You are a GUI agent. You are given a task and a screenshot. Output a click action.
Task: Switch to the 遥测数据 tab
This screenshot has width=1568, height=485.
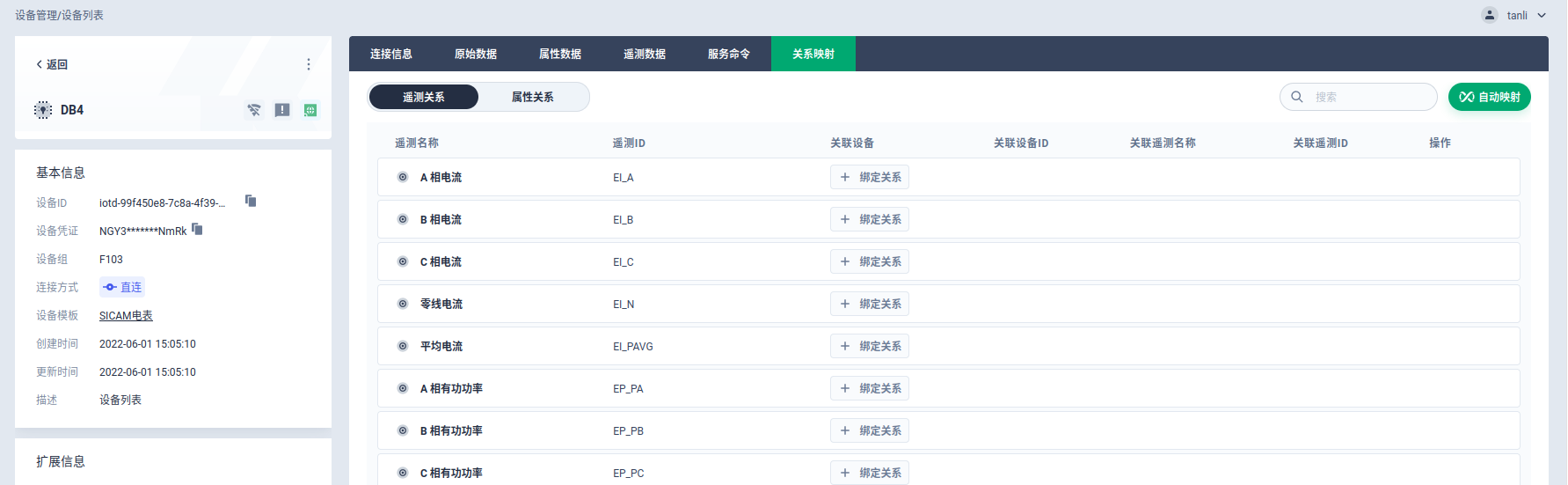click(645, 54)
